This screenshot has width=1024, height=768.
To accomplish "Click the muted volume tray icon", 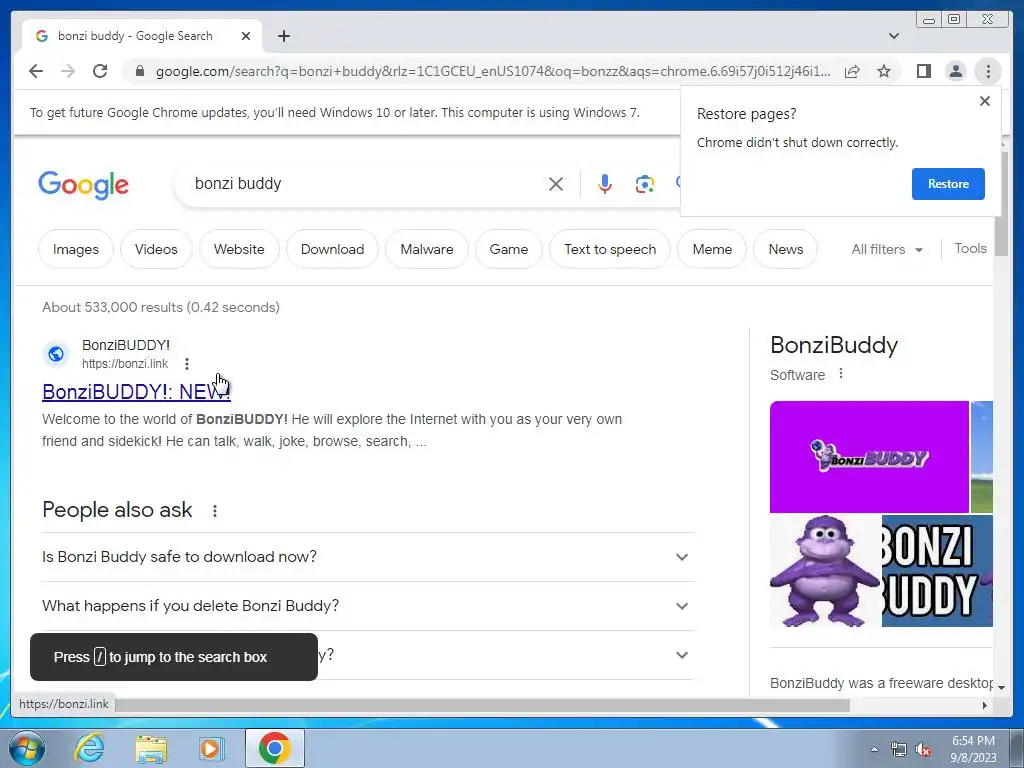I will tap(923, 749).
